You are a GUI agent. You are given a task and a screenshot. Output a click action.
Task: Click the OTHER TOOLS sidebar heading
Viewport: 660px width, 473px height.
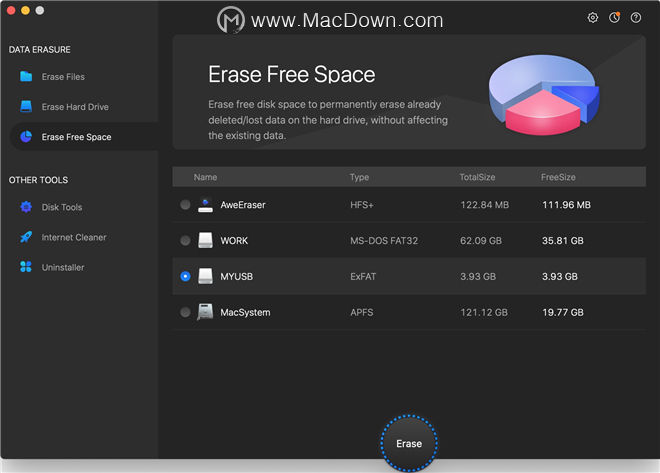[x=38, y=180]
